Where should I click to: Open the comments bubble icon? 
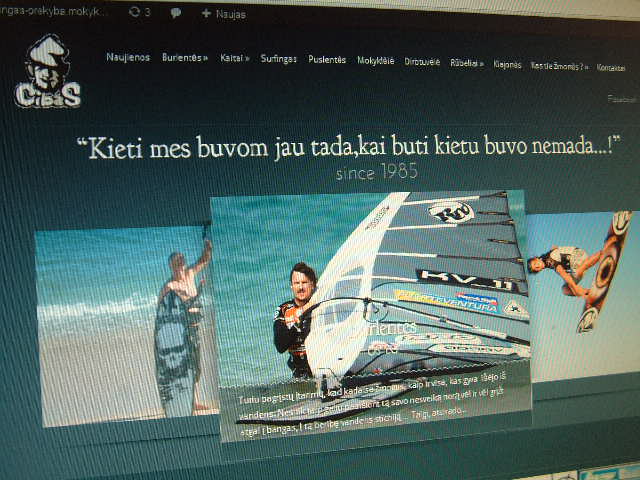tap(176, 13)
